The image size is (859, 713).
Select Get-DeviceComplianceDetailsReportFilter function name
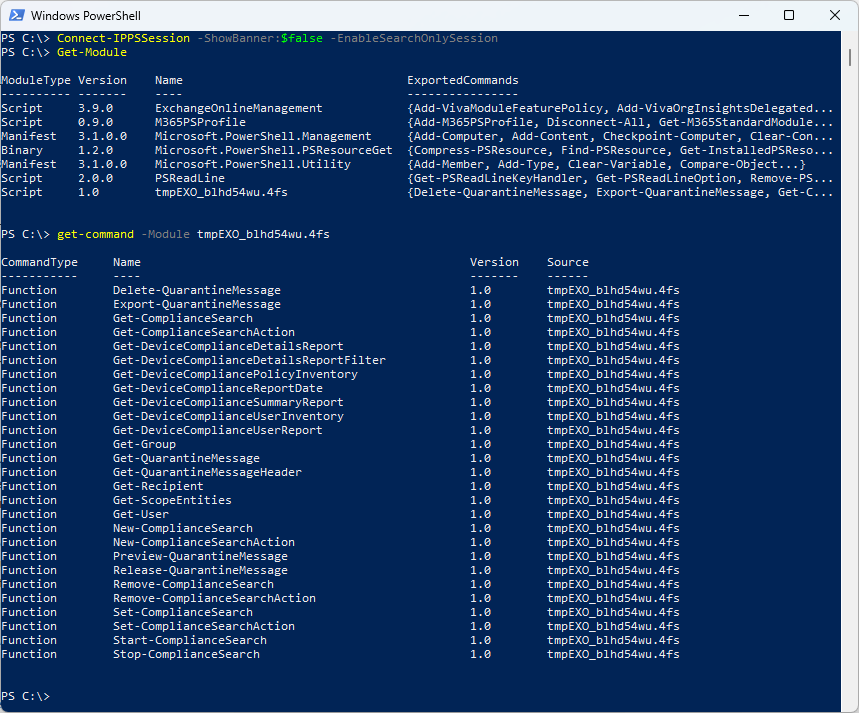click(x=249, y=360)
